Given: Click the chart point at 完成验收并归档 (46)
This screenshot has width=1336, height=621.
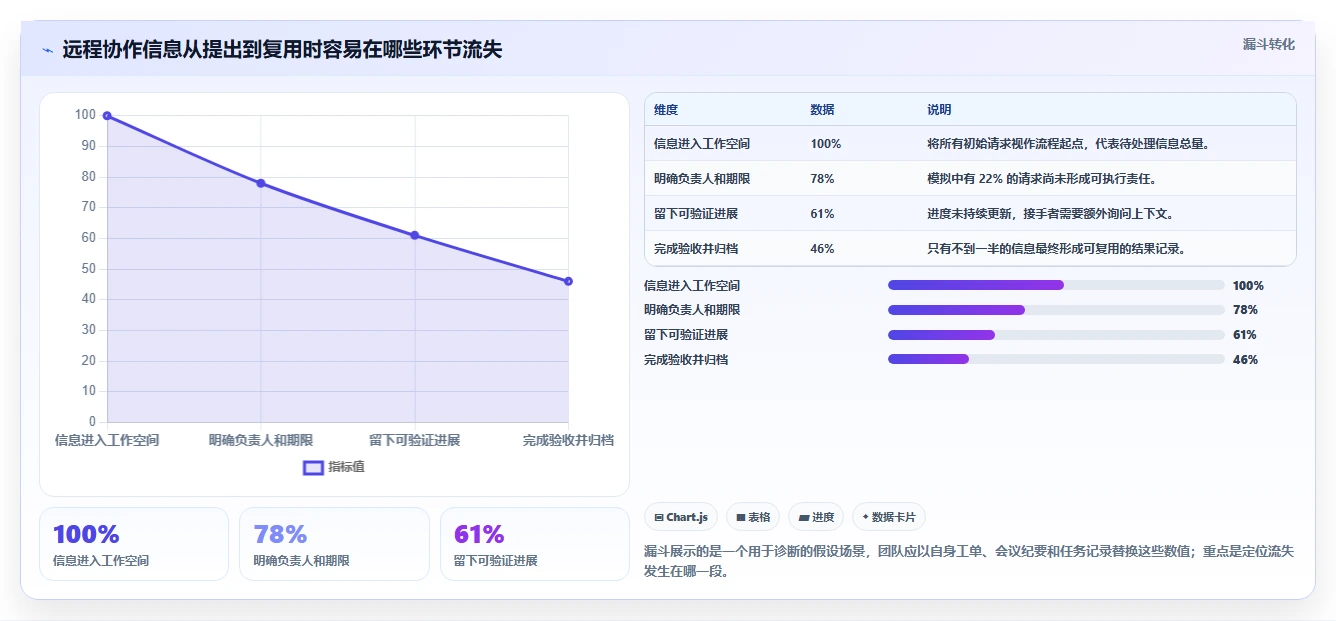Looking at the screenshot, I should 568,281.
